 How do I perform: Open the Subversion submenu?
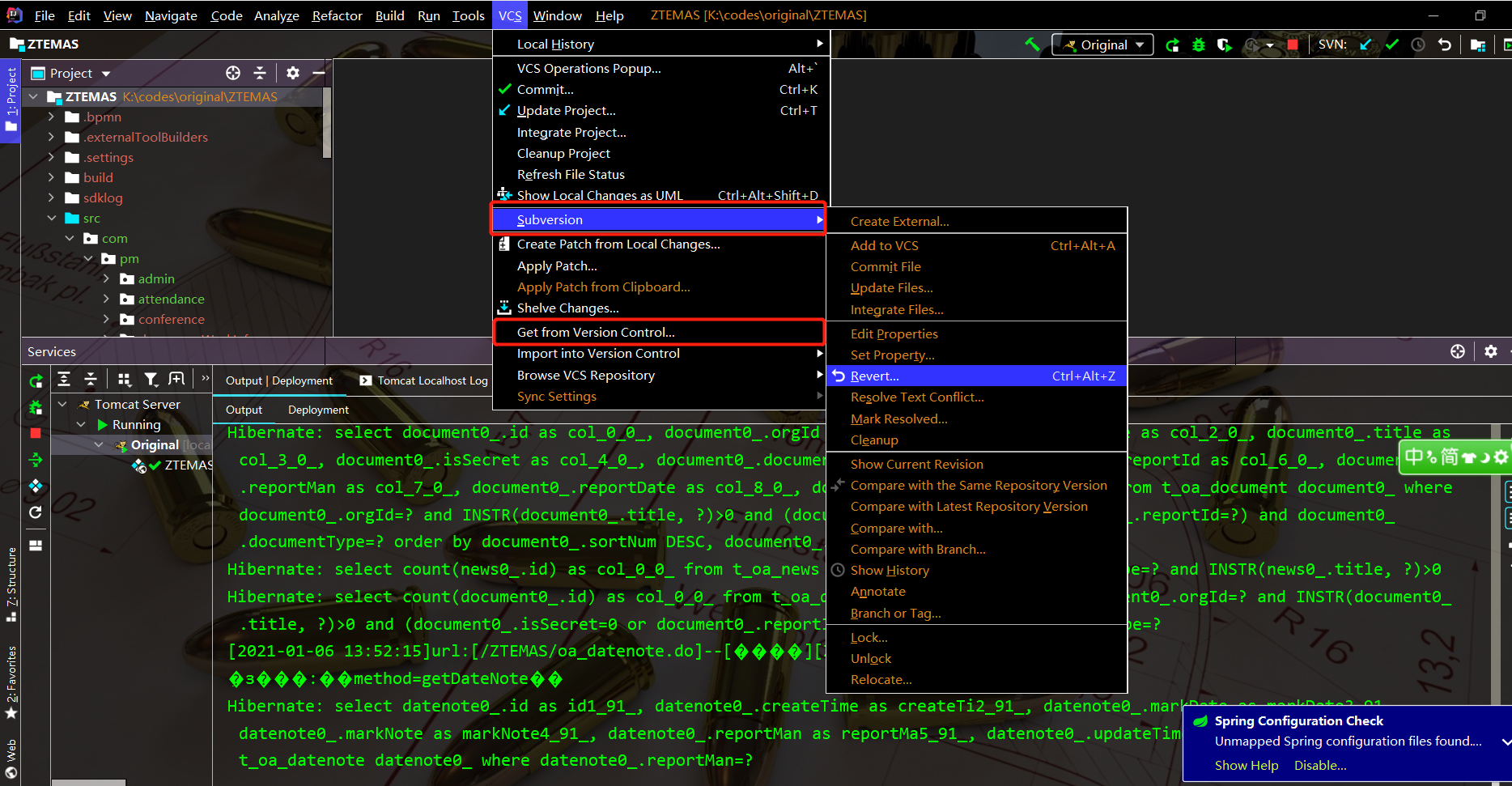(x=659, y=219)
